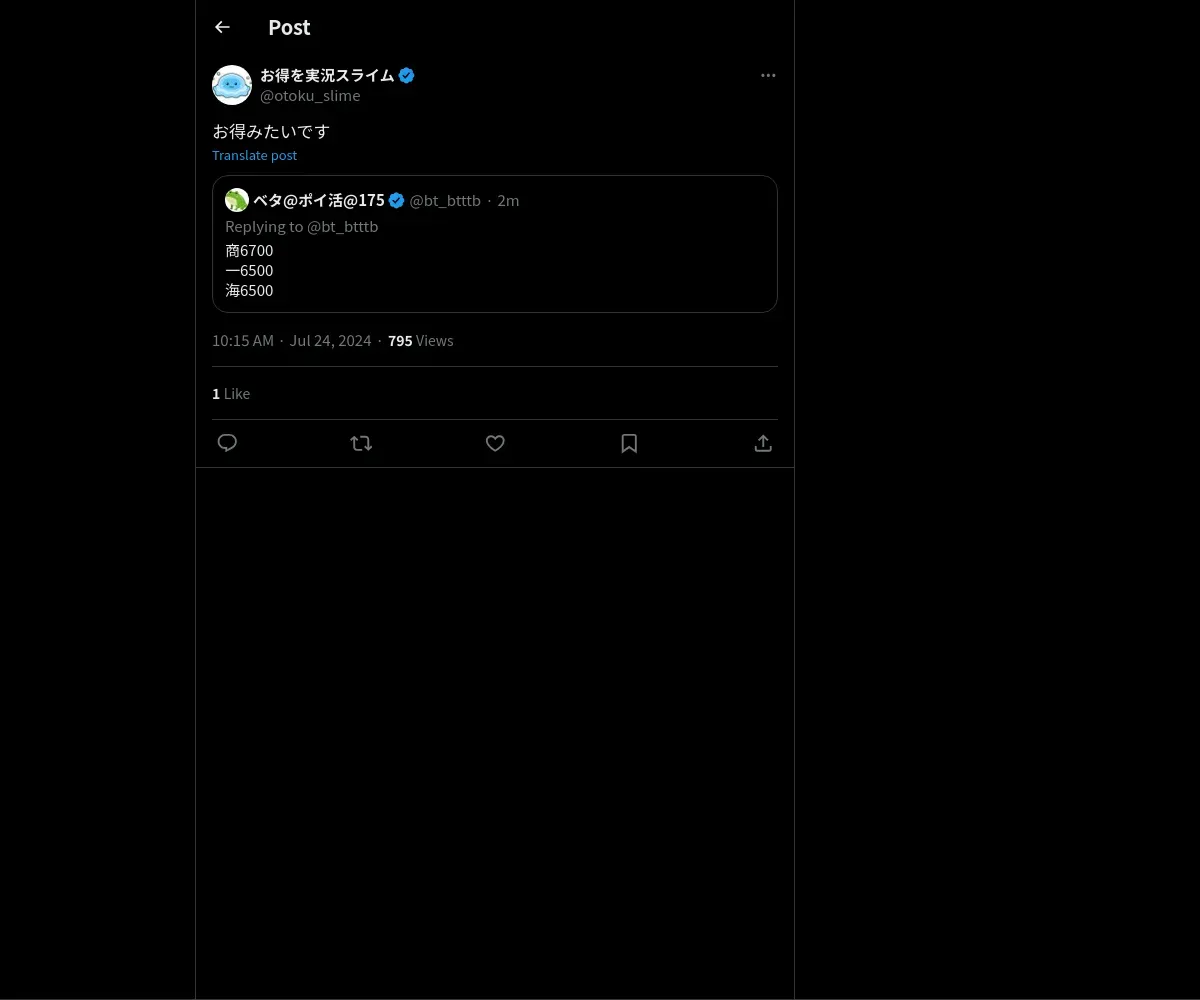The height and width of the screenshot is (1000, 1200).
Task: Click verified badge next to お得を実況スライム
Action: [407, 75]
